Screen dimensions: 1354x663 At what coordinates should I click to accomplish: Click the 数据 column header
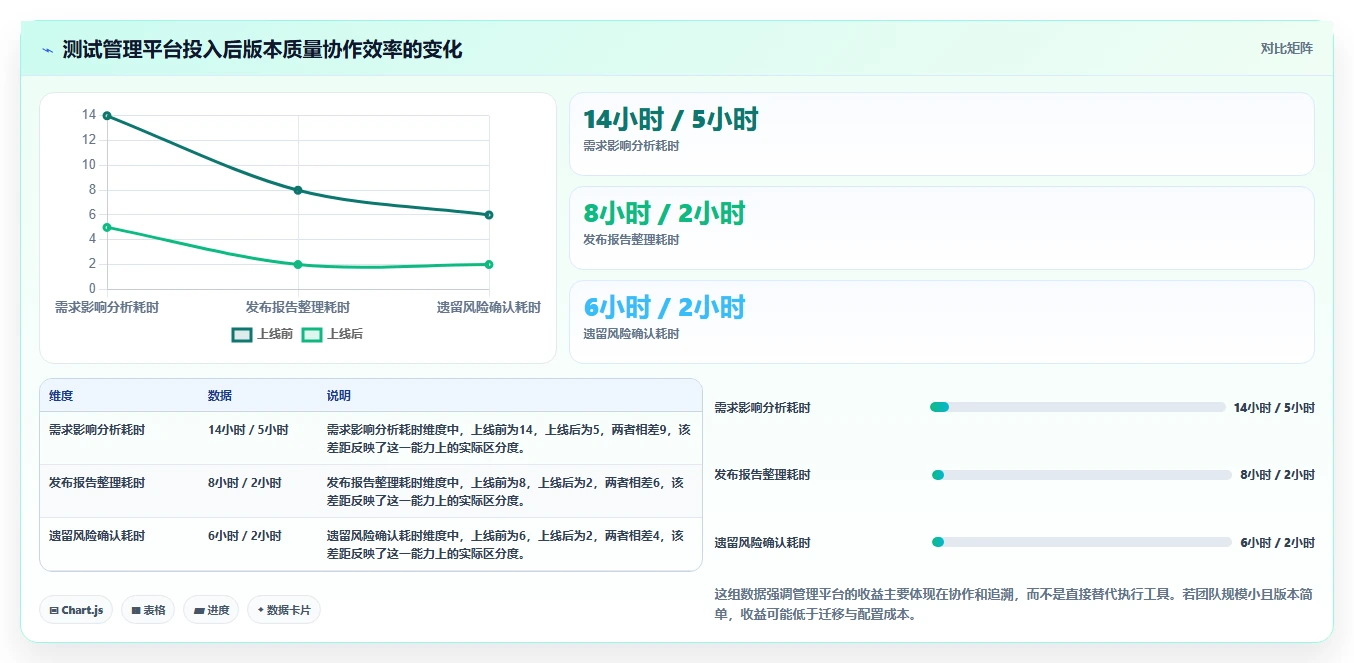[220, 396]
